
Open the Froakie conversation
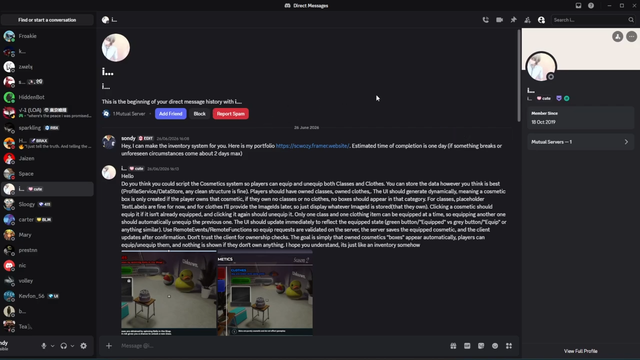(x=47, y=36)
